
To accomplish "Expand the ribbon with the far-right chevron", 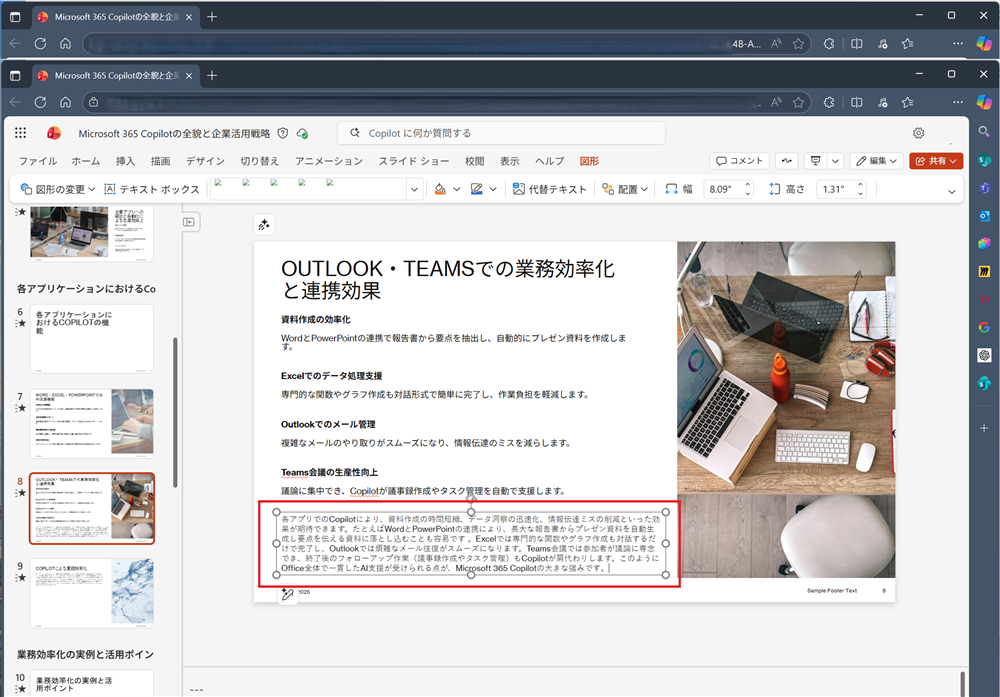I will click(951, 190).
